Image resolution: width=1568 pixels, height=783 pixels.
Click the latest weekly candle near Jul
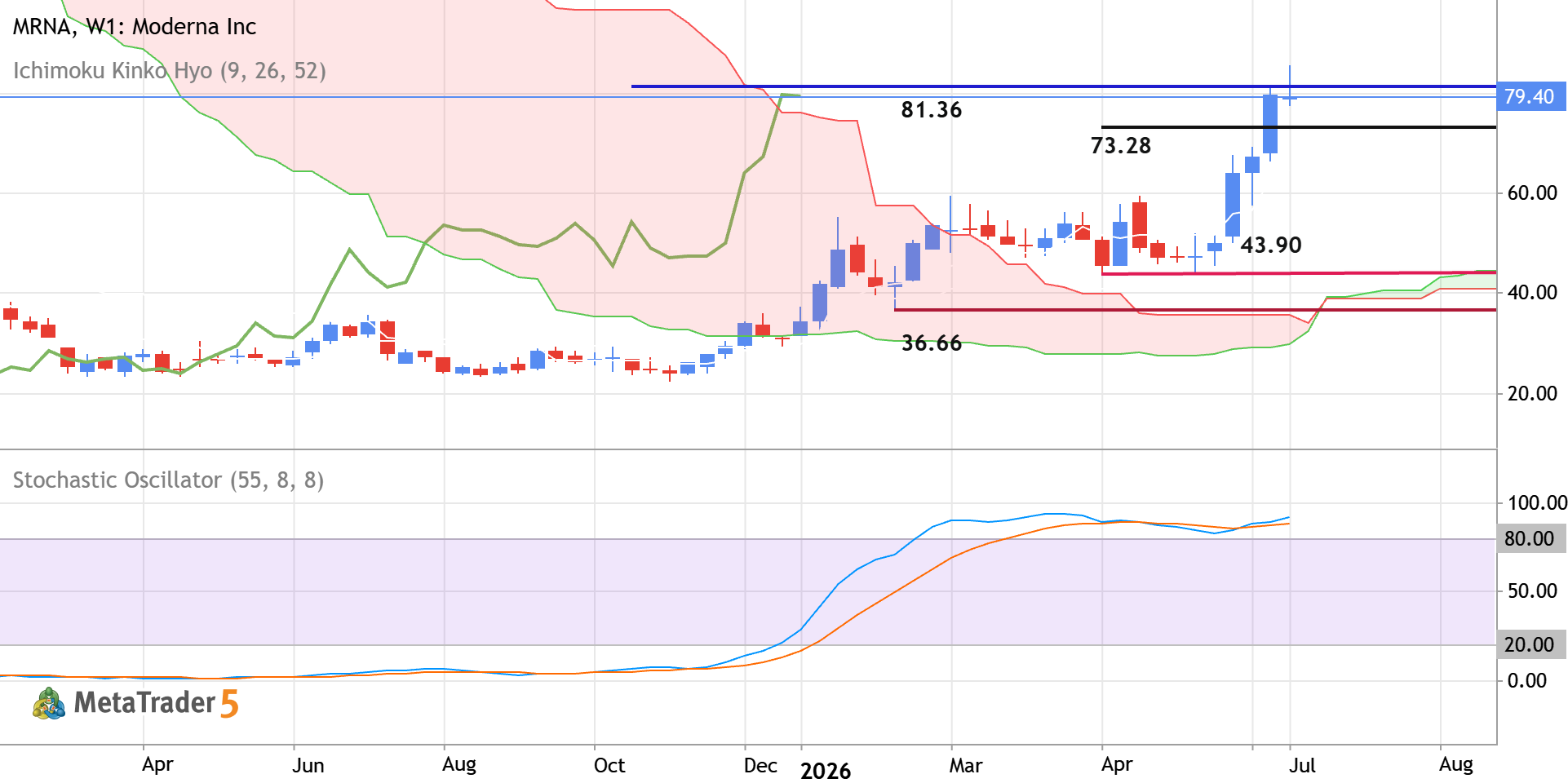coord(1290,99)
